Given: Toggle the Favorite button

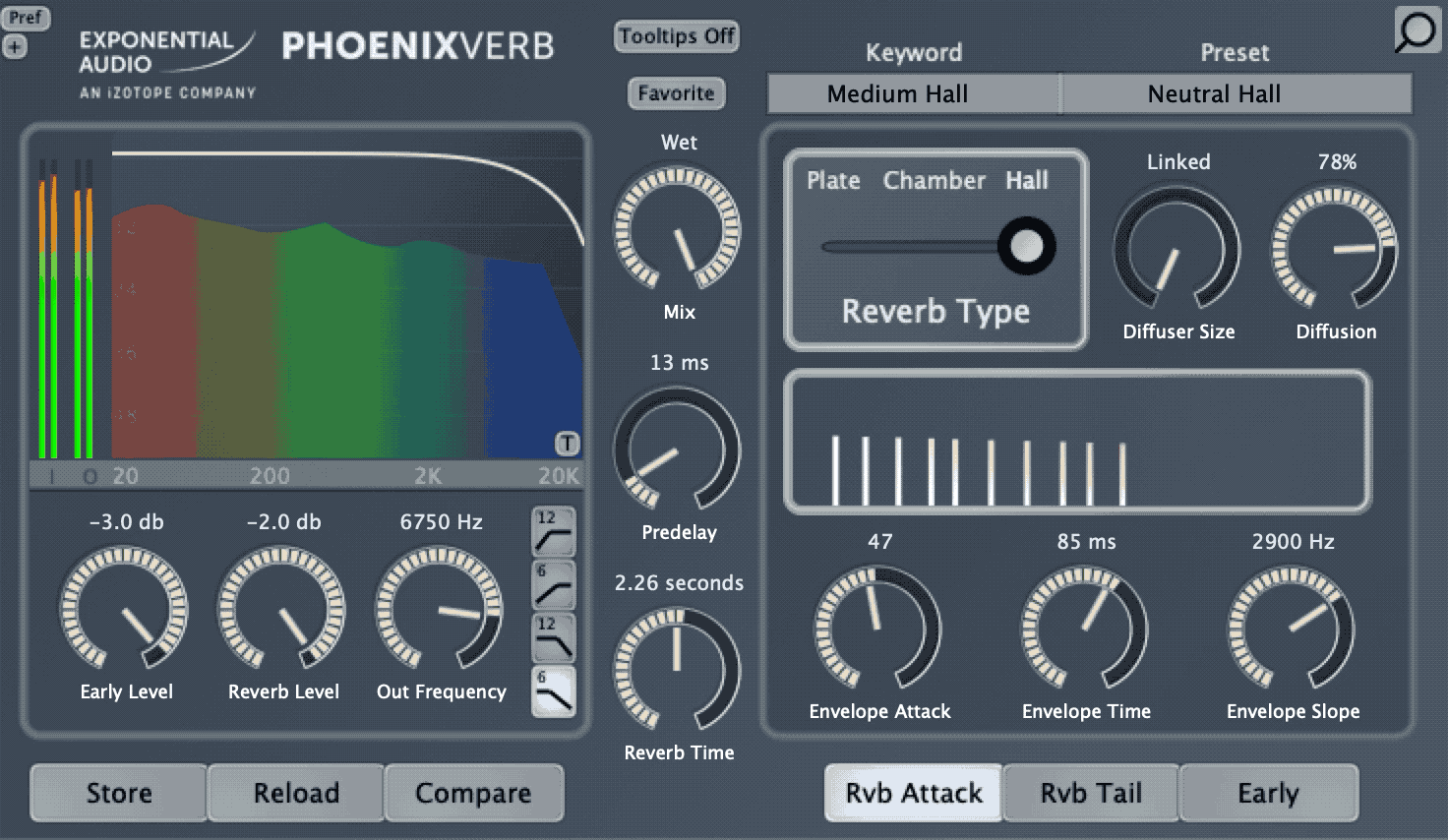Looking at the screenshot, I should (676, 93).
